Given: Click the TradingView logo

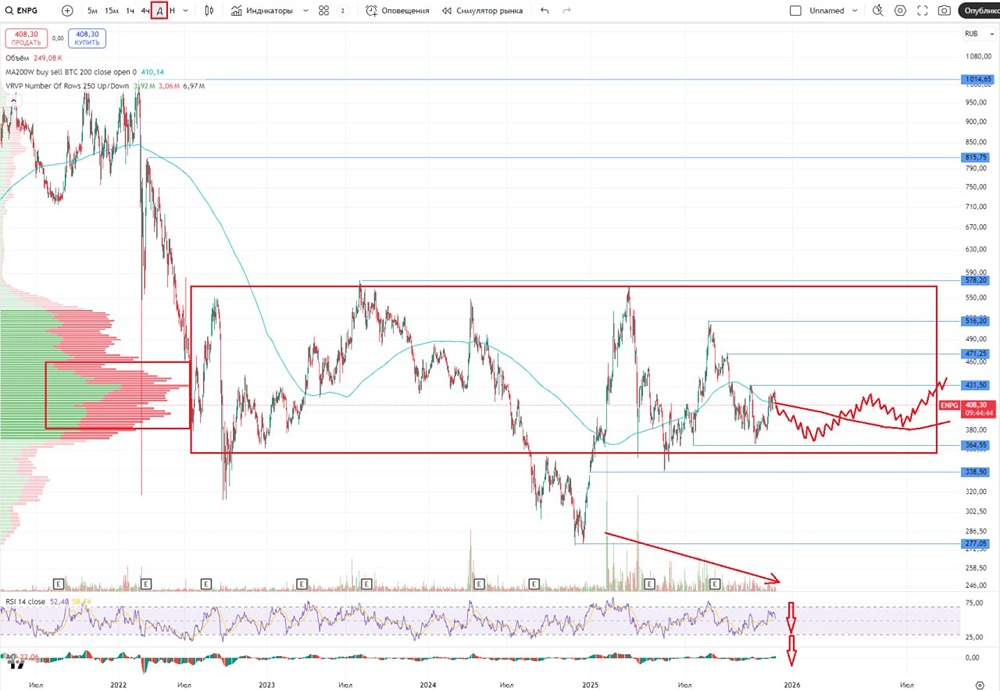Looking at the screenshot, I should point(15,664).
